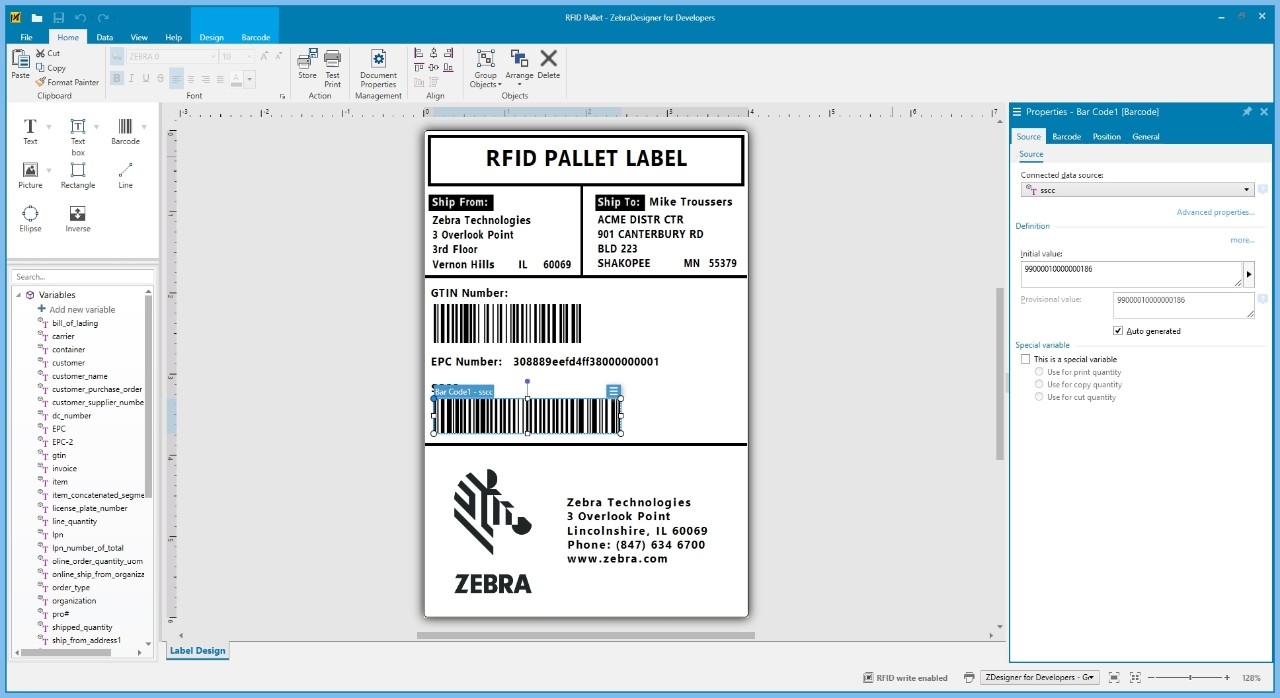Switch to the Barcode ribbon tab

click(256, 36)
